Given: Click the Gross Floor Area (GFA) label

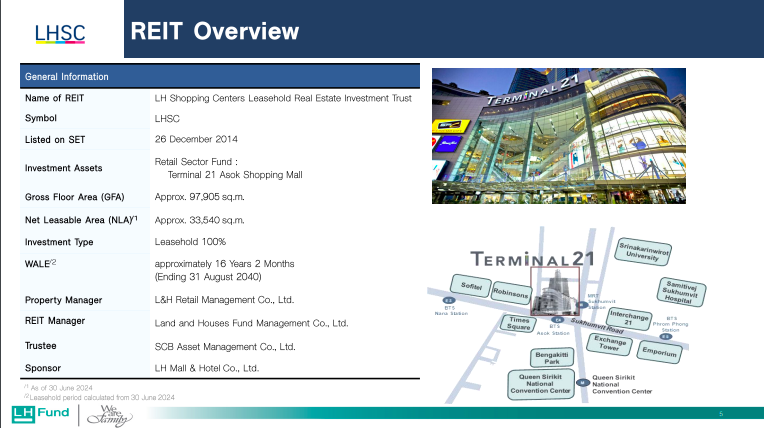Looking at the screenshot, I should click(75, 197).
